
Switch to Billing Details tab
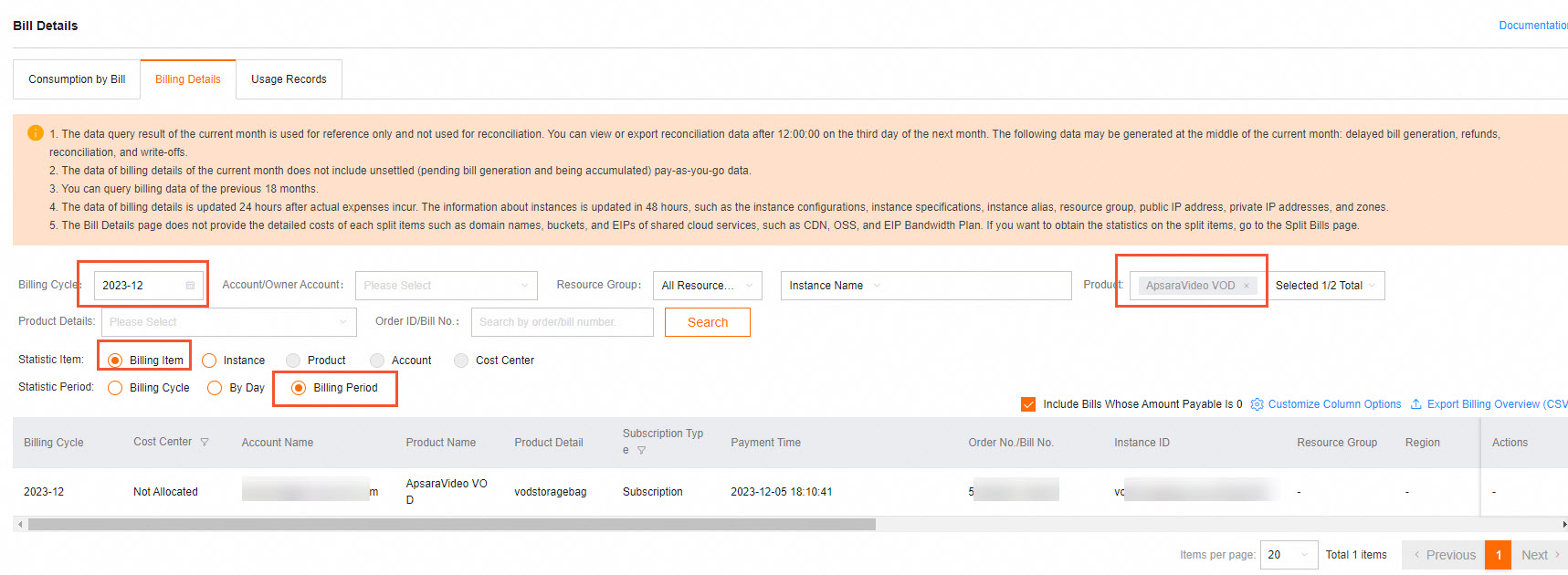(x=188, y=79)
